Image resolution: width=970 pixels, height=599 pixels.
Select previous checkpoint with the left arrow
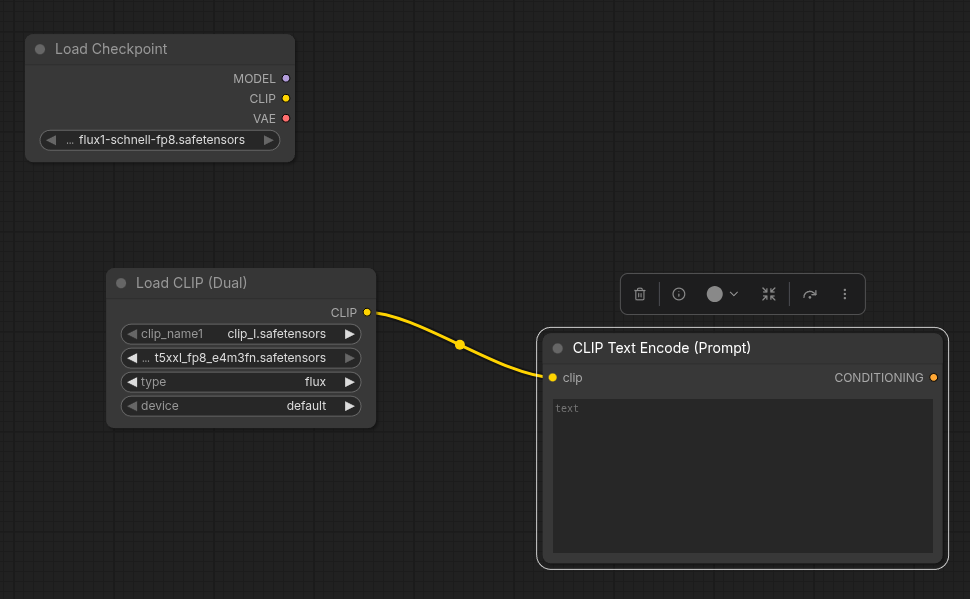[x=51, y=140]
